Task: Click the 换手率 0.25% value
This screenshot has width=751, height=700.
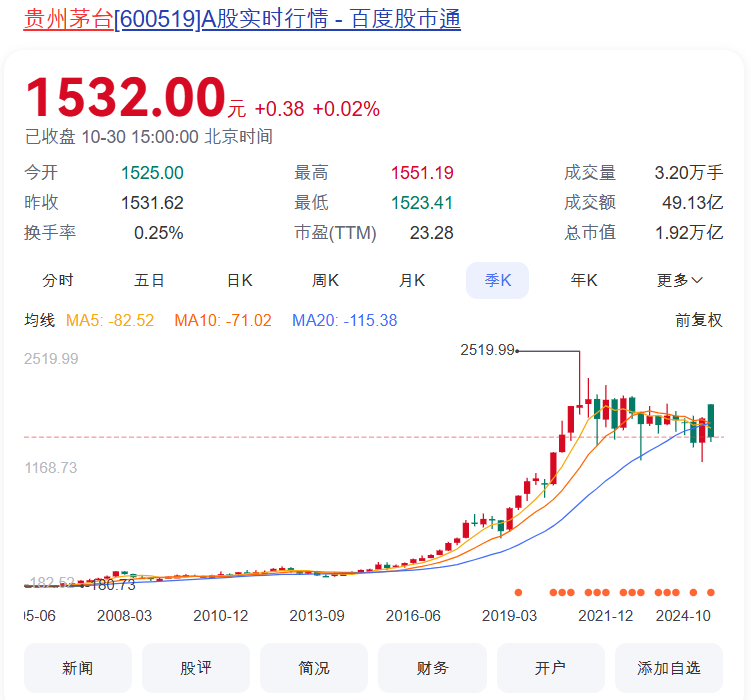Action: (159, 233)
